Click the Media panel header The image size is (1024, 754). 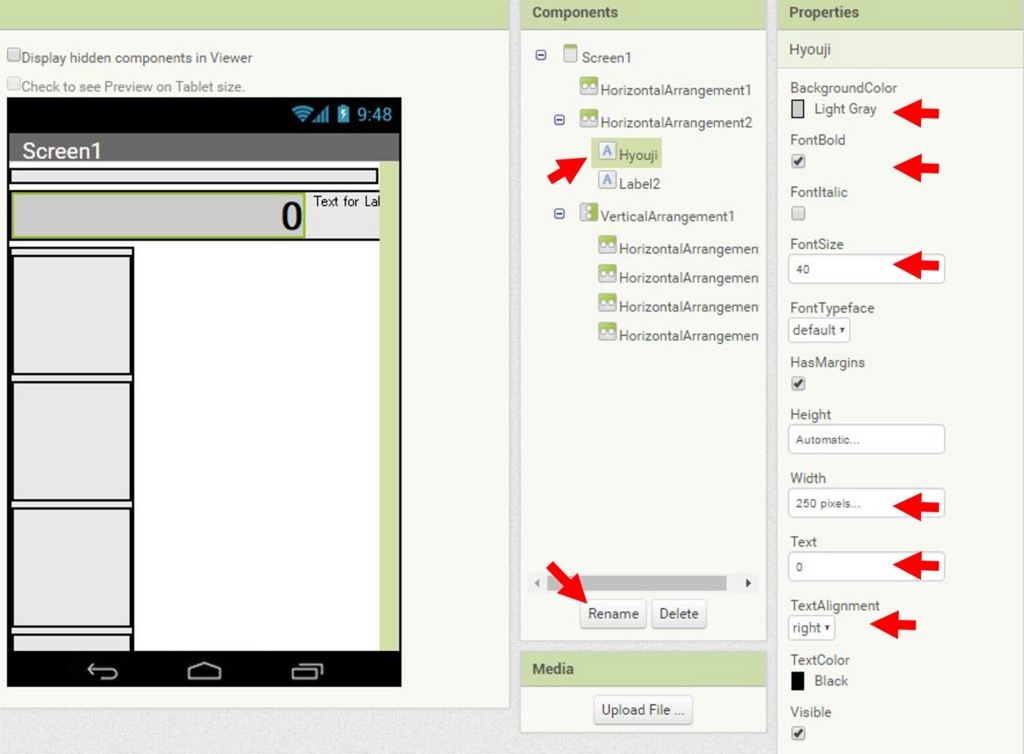(643, 669)
